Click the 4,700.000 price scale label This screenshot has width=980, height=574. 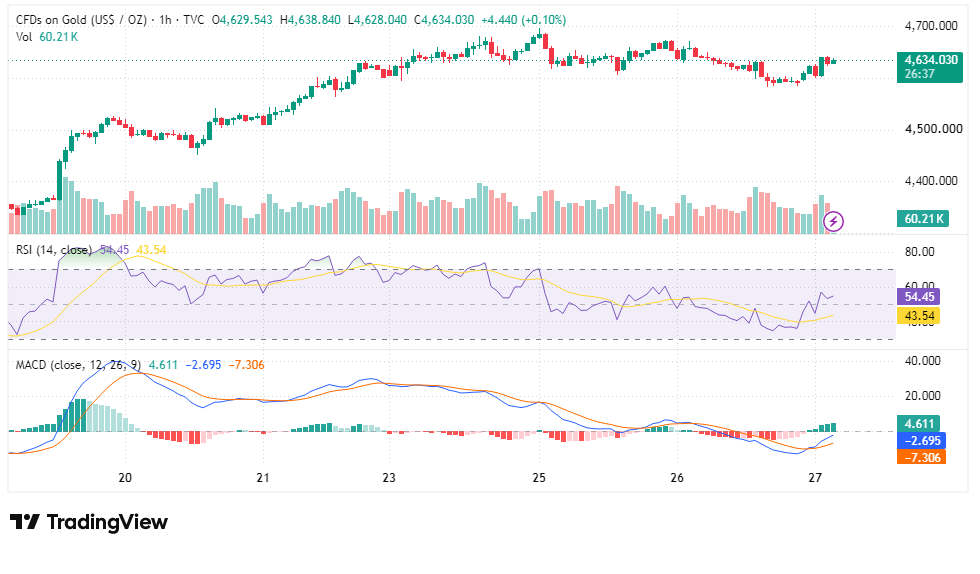pyautogui.click(x=931, y=26)
